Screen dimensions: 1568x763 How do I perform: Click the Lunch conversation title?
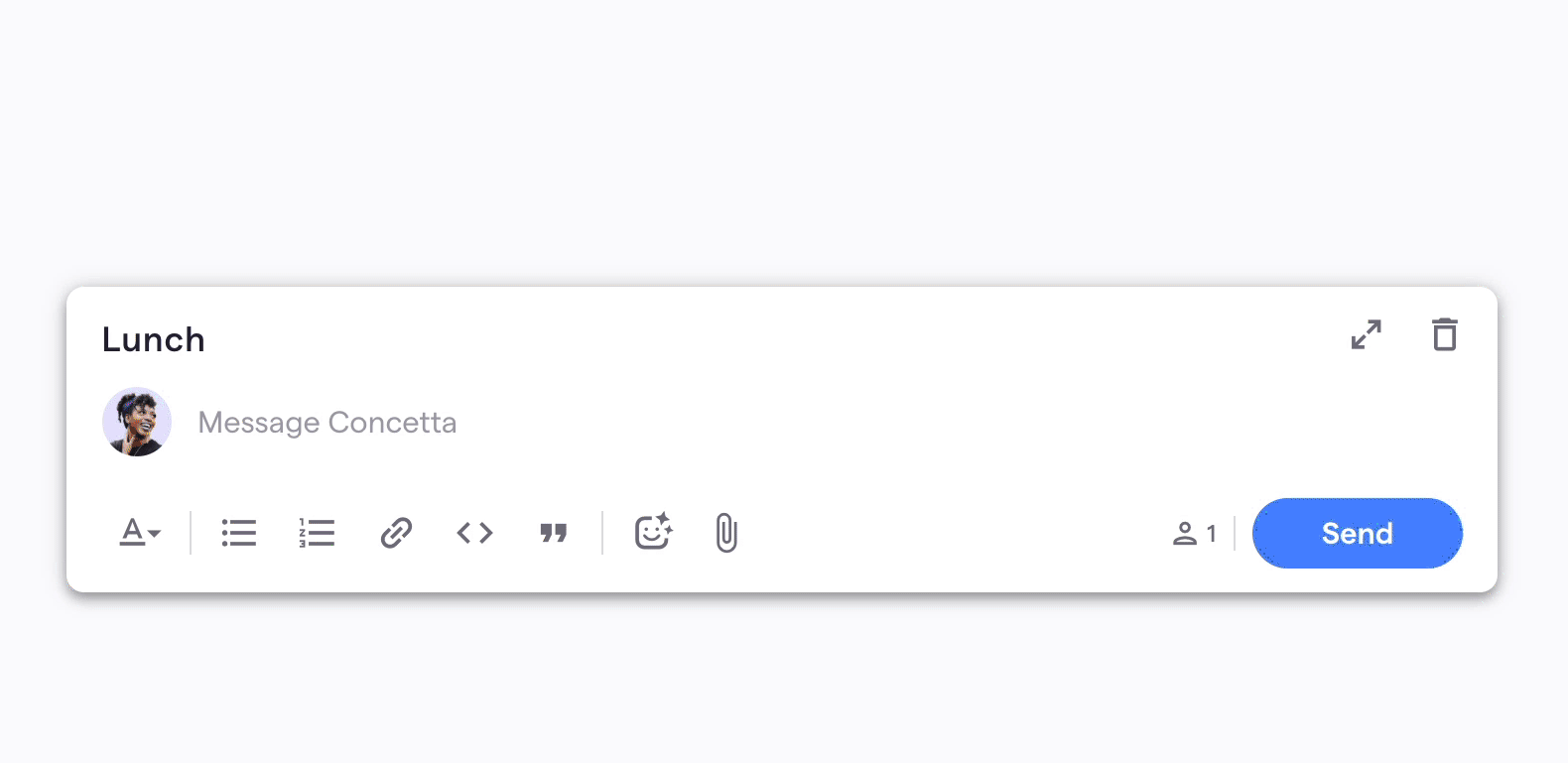click(153, 339)
